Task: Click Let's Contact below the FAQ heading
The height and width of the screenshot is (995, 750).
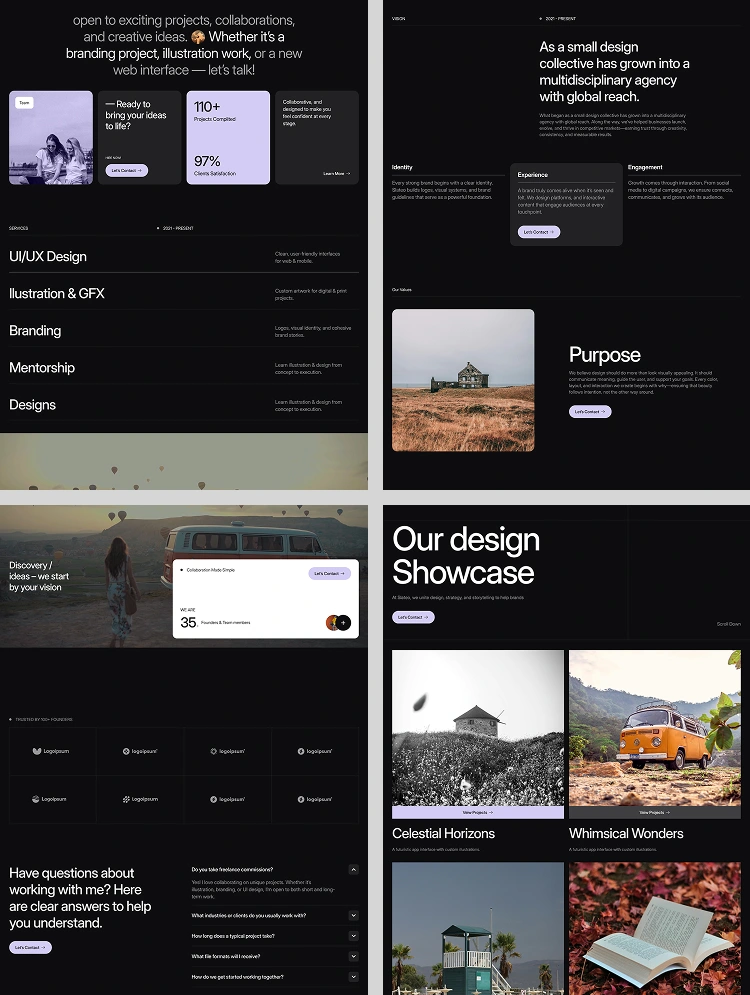Action: [30, 947]
